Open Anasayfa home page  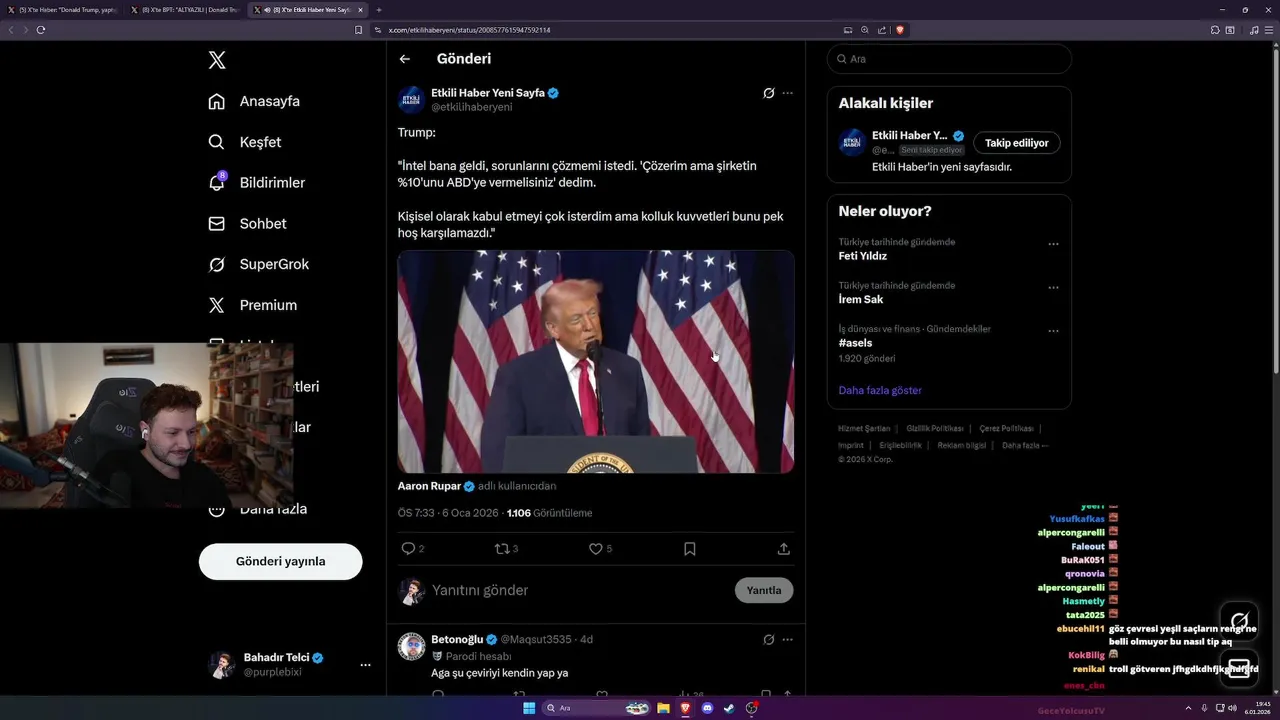(x=254, y=101)
